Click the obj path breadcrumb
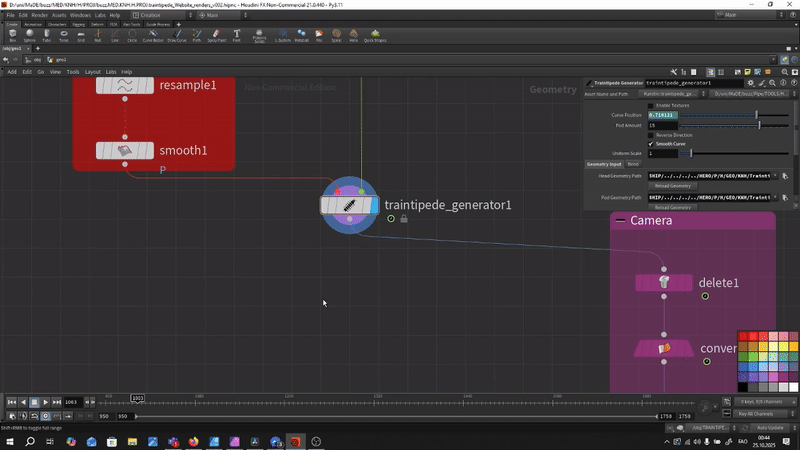The image size is (800, 450). [x=34, y=60]
